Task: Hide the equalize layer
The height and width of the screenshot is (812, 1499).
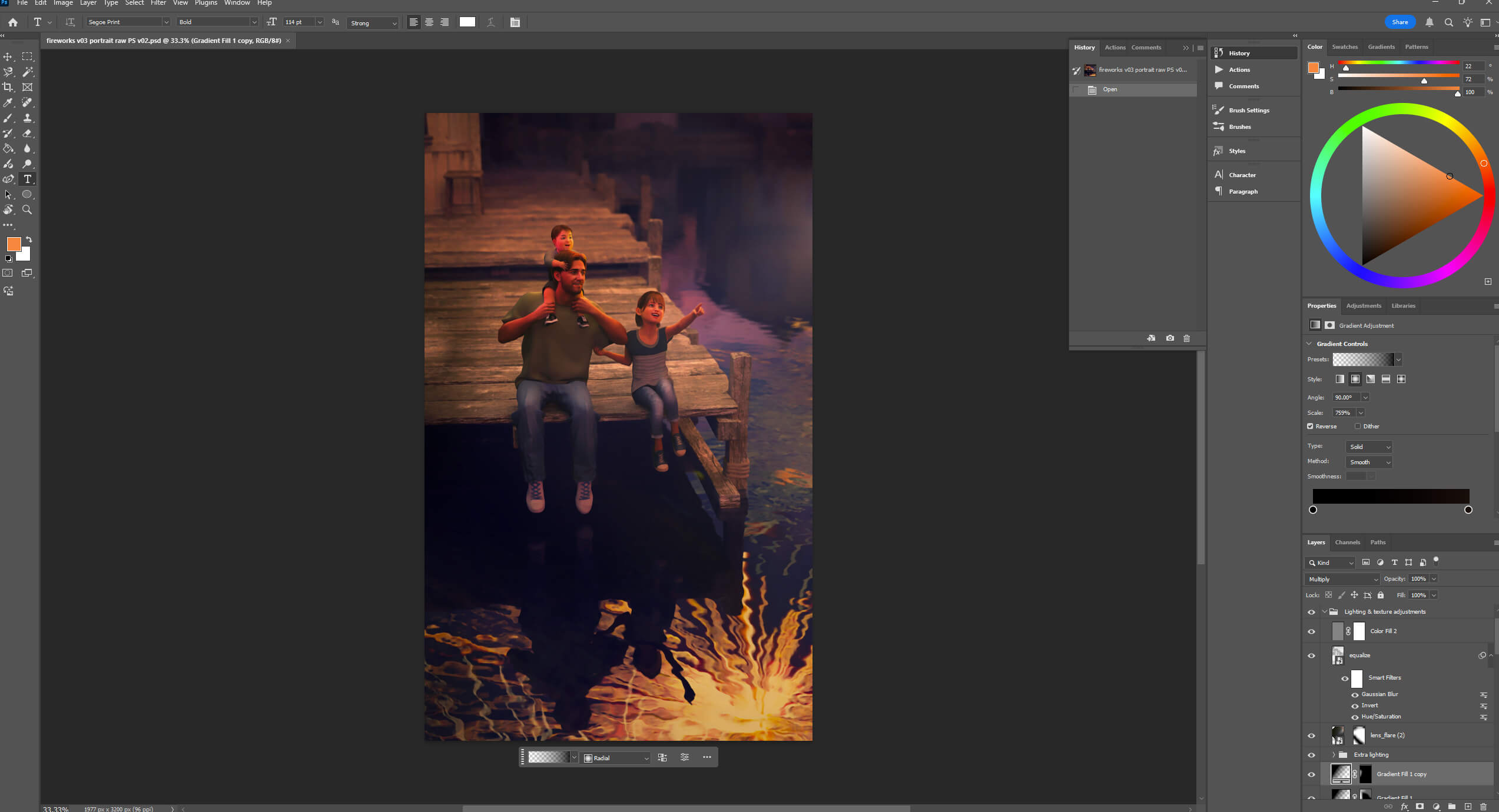Action: (x=1311, y=655)
